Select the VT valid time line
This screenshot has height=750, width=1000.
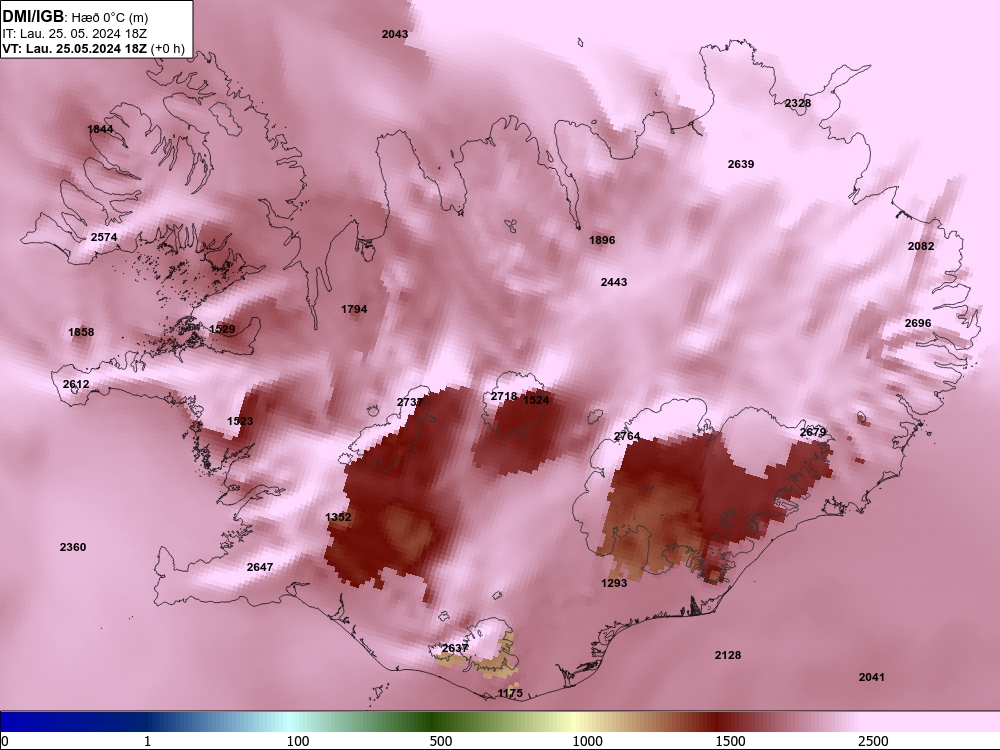pos(93,49)
